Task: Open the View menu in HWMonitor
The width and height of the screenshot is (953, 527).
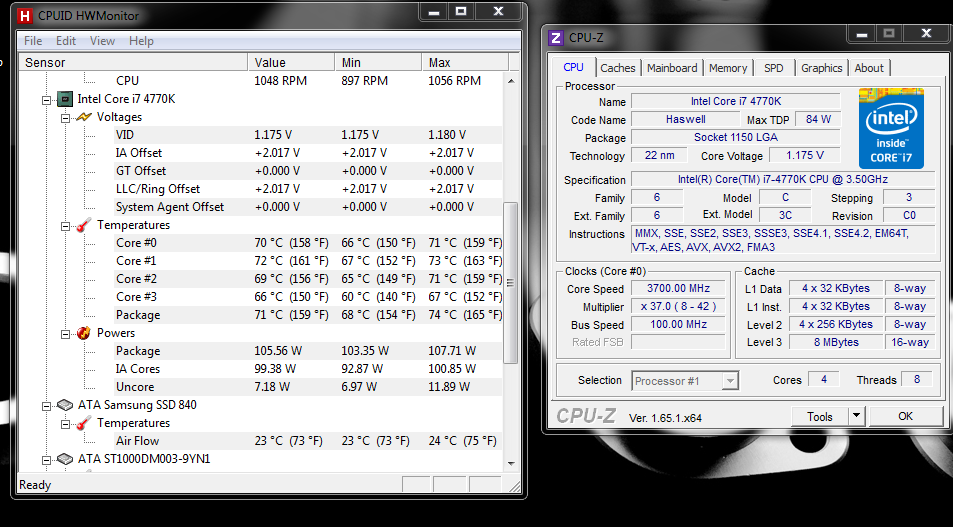Action: 102,41
